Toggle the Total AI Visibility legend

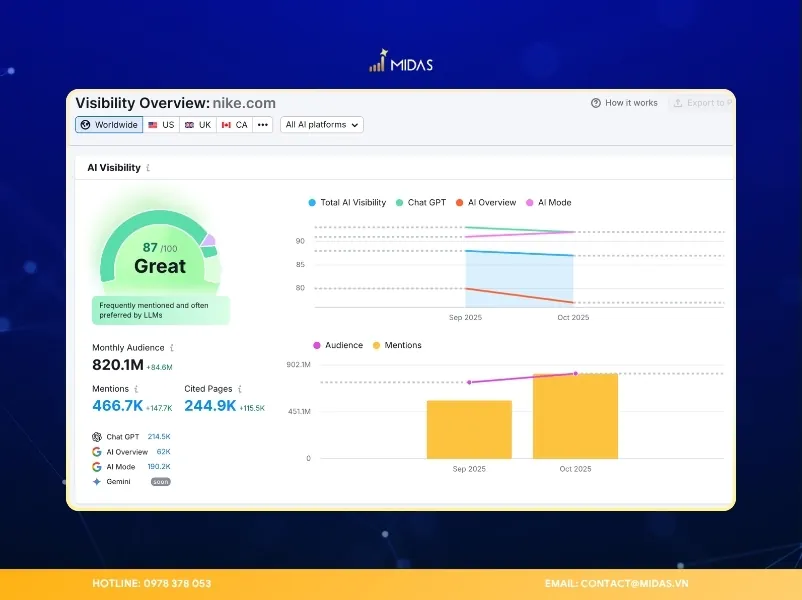[x=347, y=202]
